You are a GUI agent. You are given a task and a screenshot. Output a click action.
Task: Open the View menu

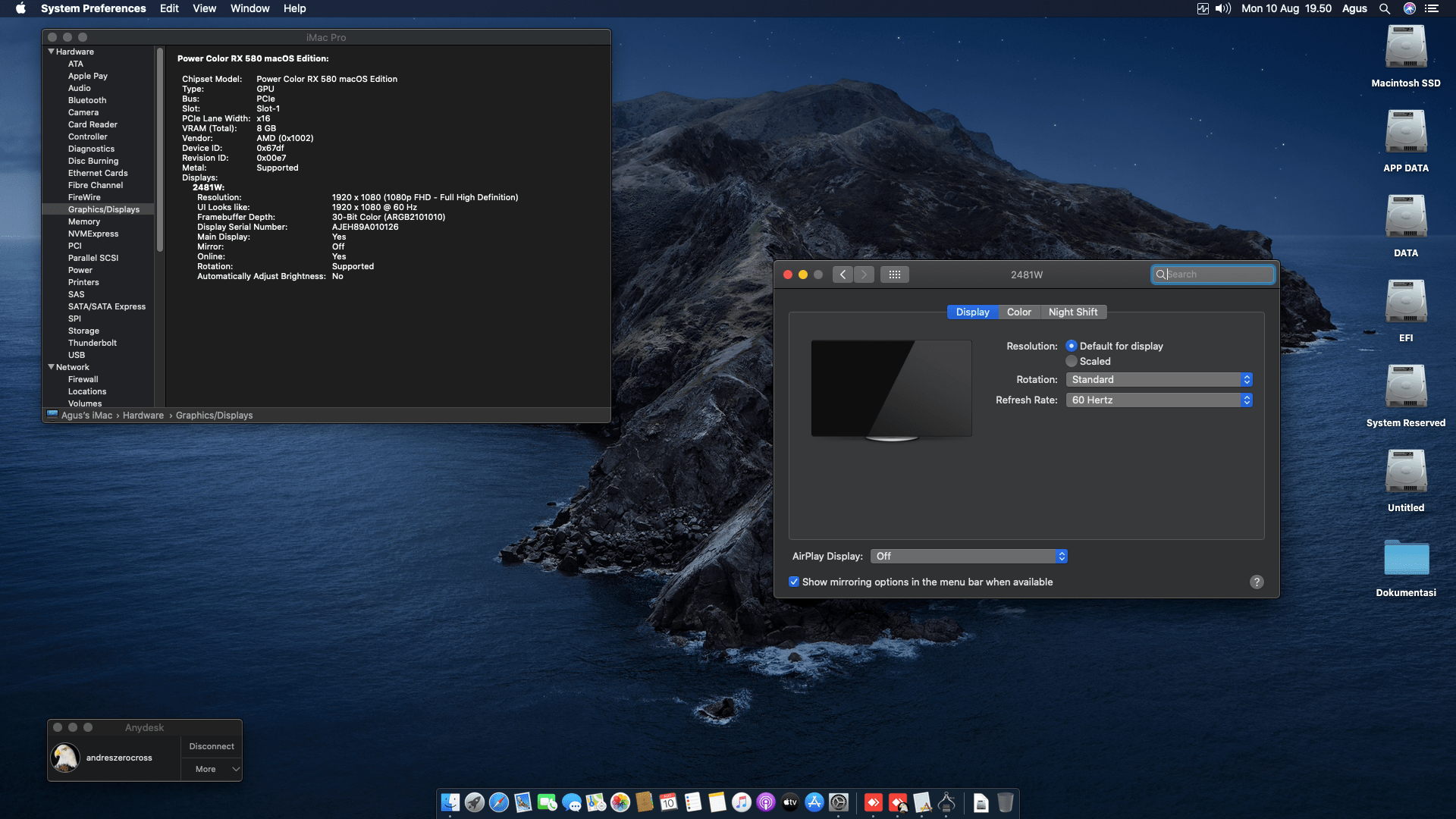204,8
